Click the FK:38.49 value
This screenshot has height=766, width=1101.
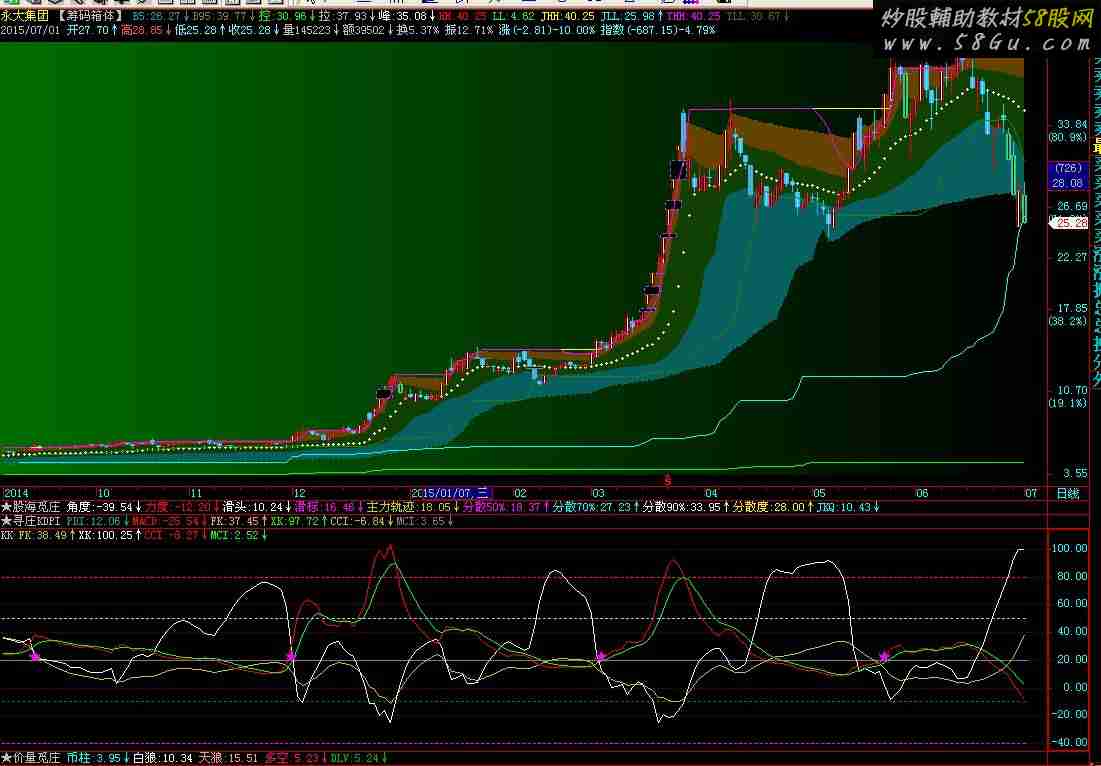point(42,535)
